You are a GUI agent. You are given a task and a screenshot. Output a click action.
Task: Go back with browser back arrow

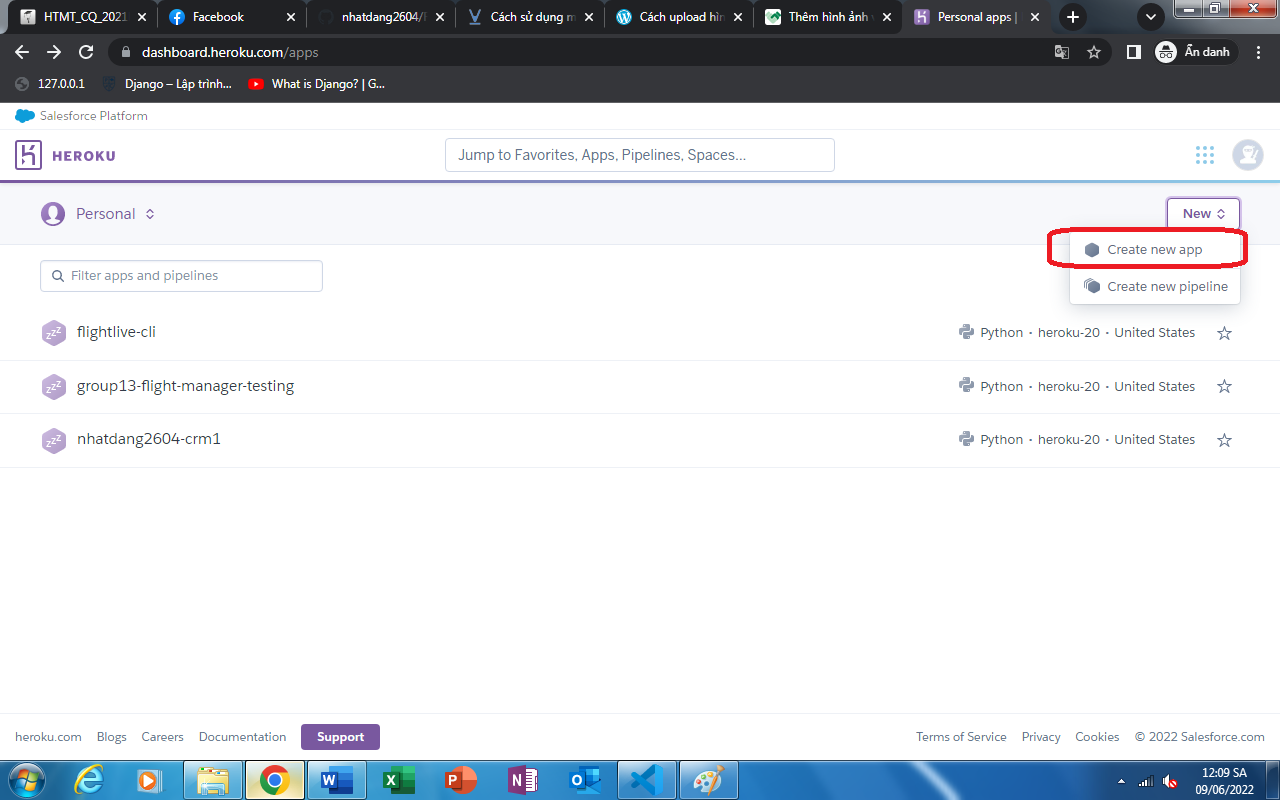pyautogui.click(x=22, y=52)
